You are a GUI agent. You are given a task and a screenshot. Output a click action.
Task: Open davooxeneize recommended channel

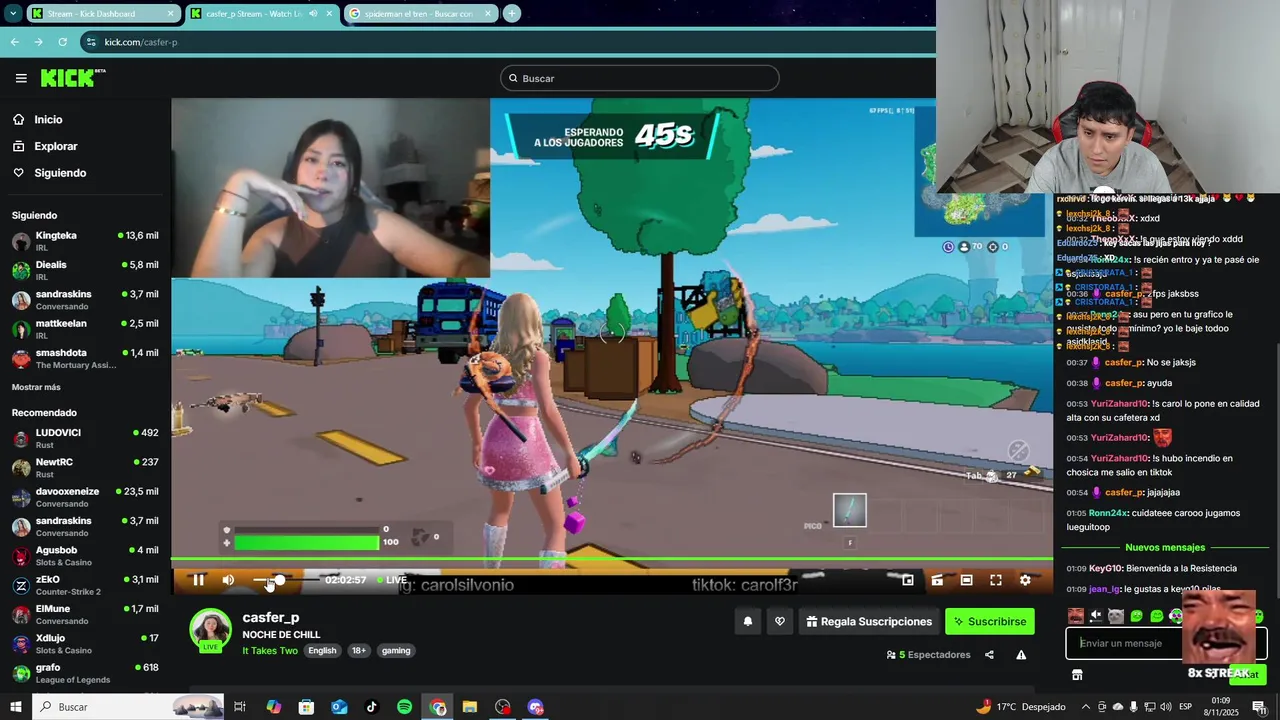pyautogui.click(x=85, y=497)
